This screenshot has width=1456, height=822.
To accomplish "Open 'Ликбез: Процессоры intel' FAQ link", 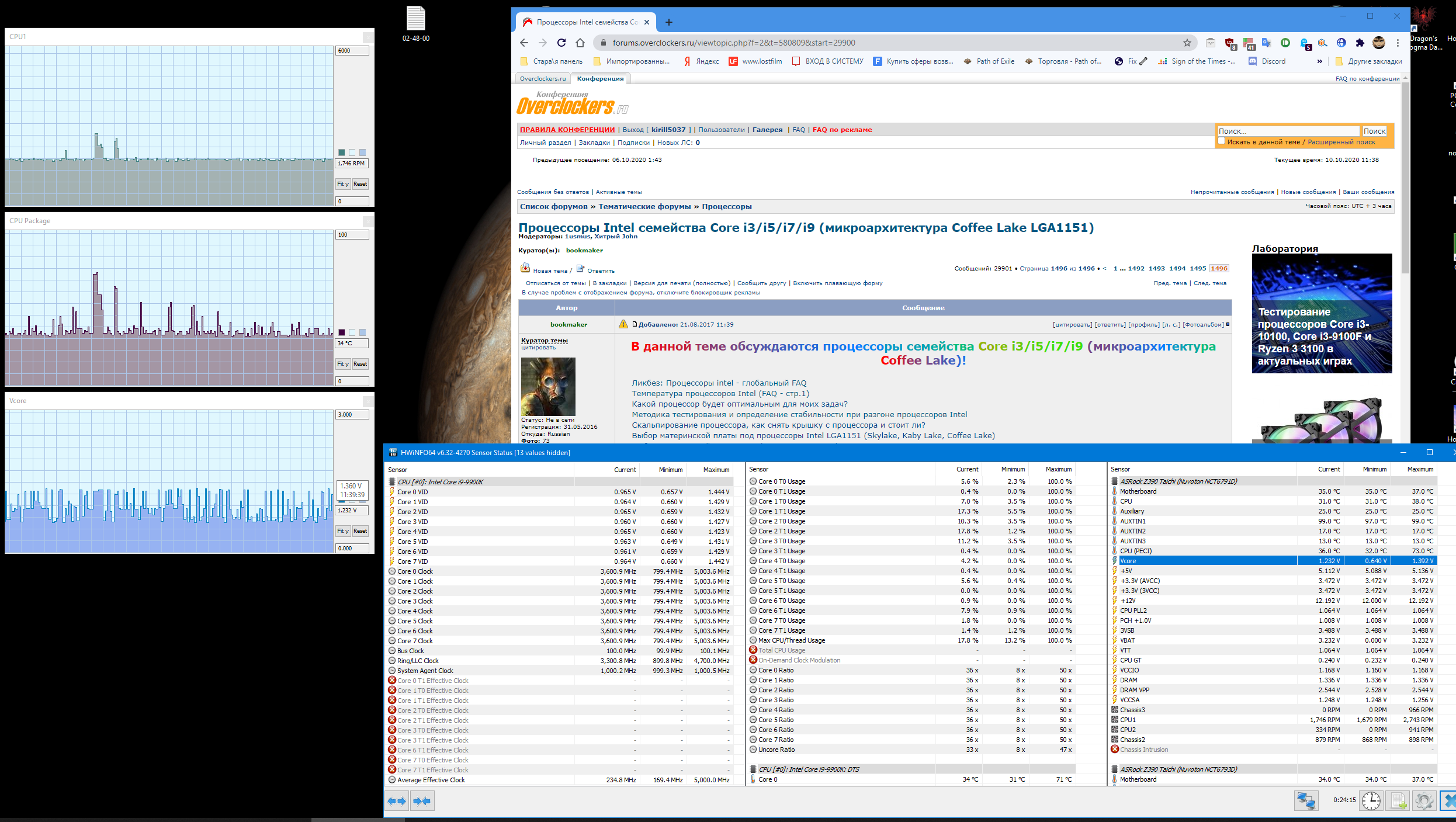I will pos(719,383).
